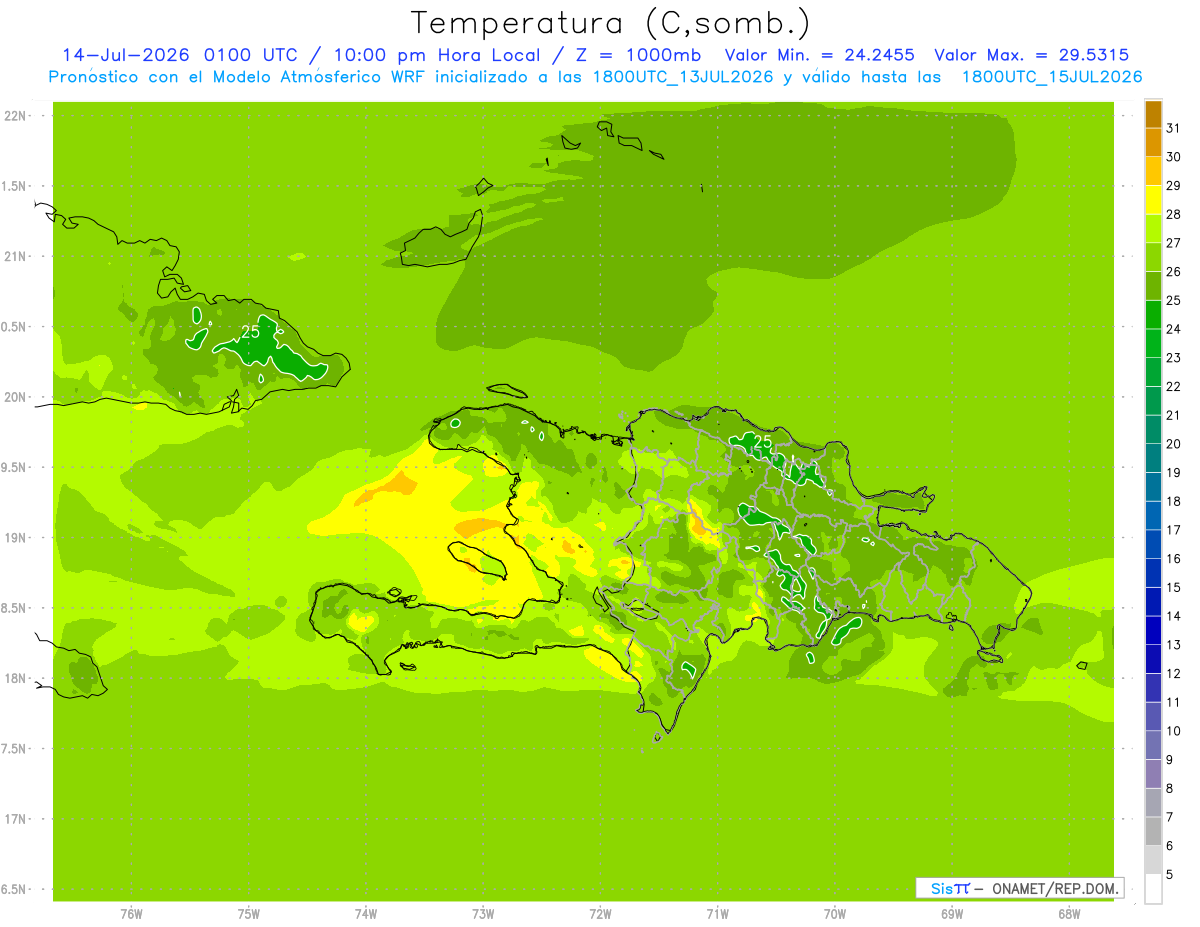Click the '70W' longitude label
The height and width of the screenshot is (927, 1200).
click(x=834, y=913)
